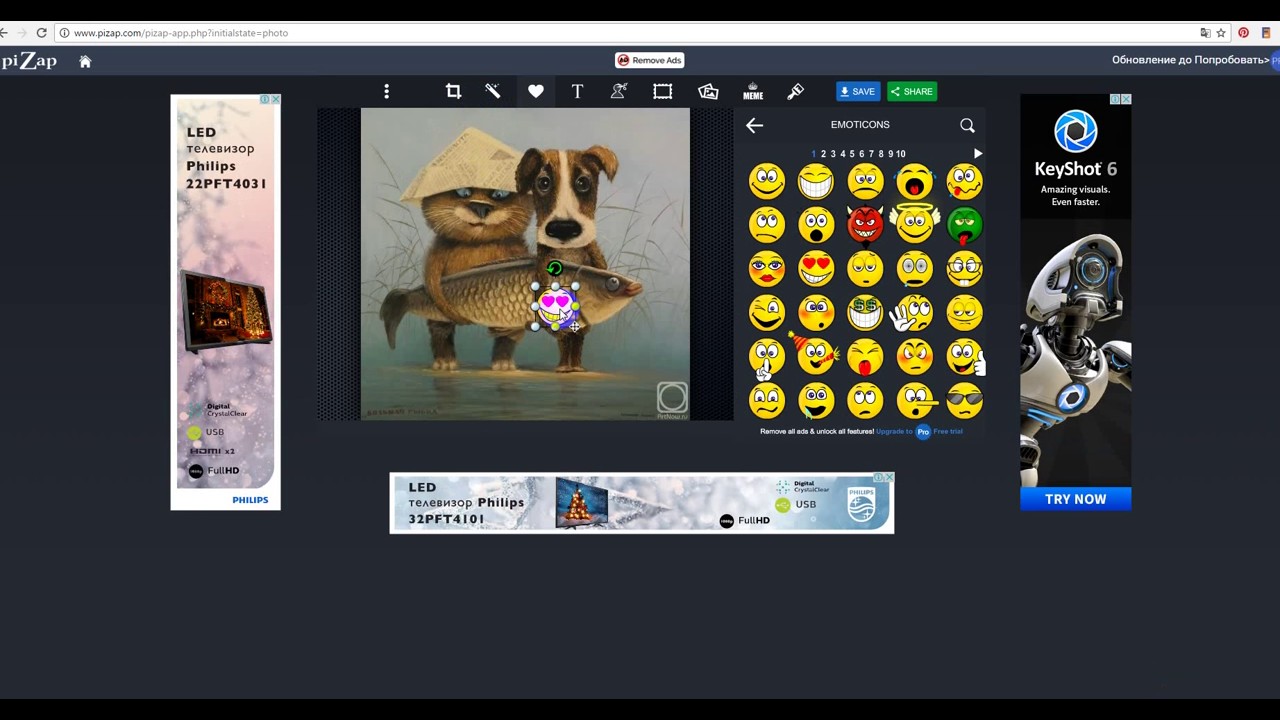1280x720 pixels.
Task: Open the three-dot more options menu
Action: tap(386, 91)
